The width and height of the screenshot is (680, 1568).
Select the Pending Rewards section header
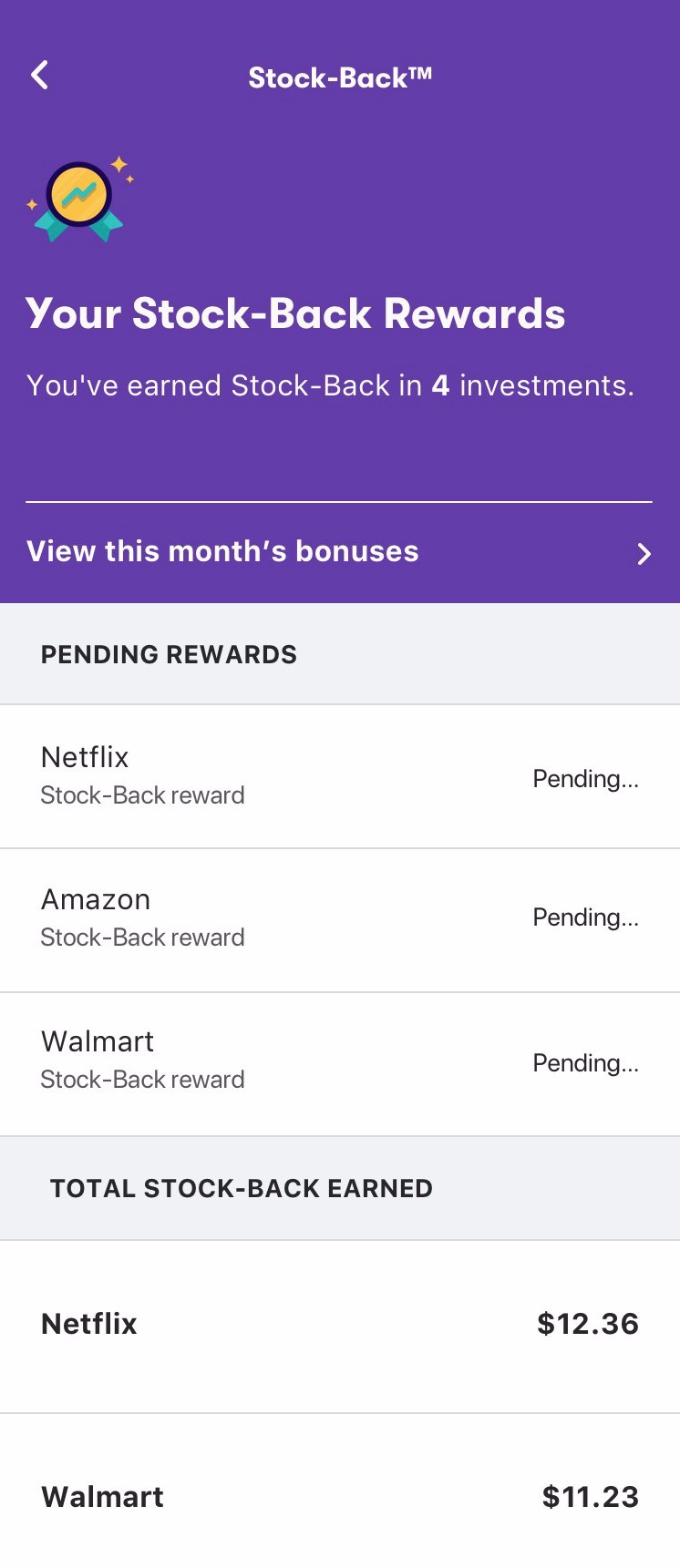(x=169, y=654)
